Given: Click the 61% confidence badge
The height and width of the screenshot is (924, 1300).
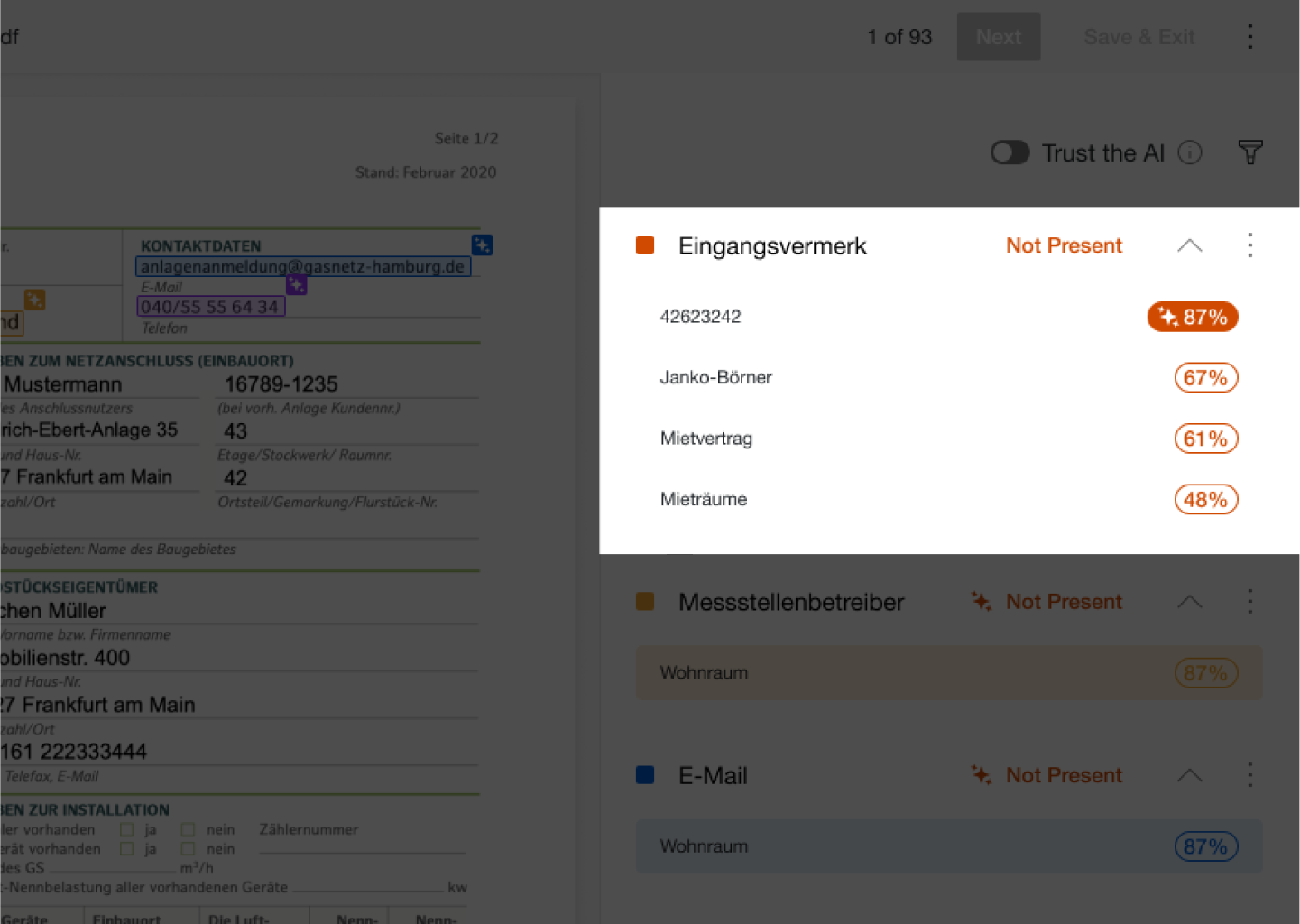Looking at the screenshot, I should click(1206, 439).
